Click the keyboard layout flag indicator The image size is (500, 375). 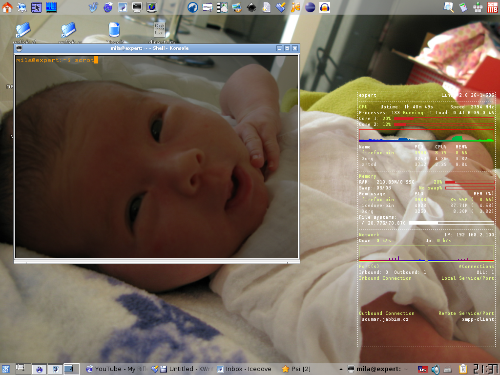click(423, 369)
